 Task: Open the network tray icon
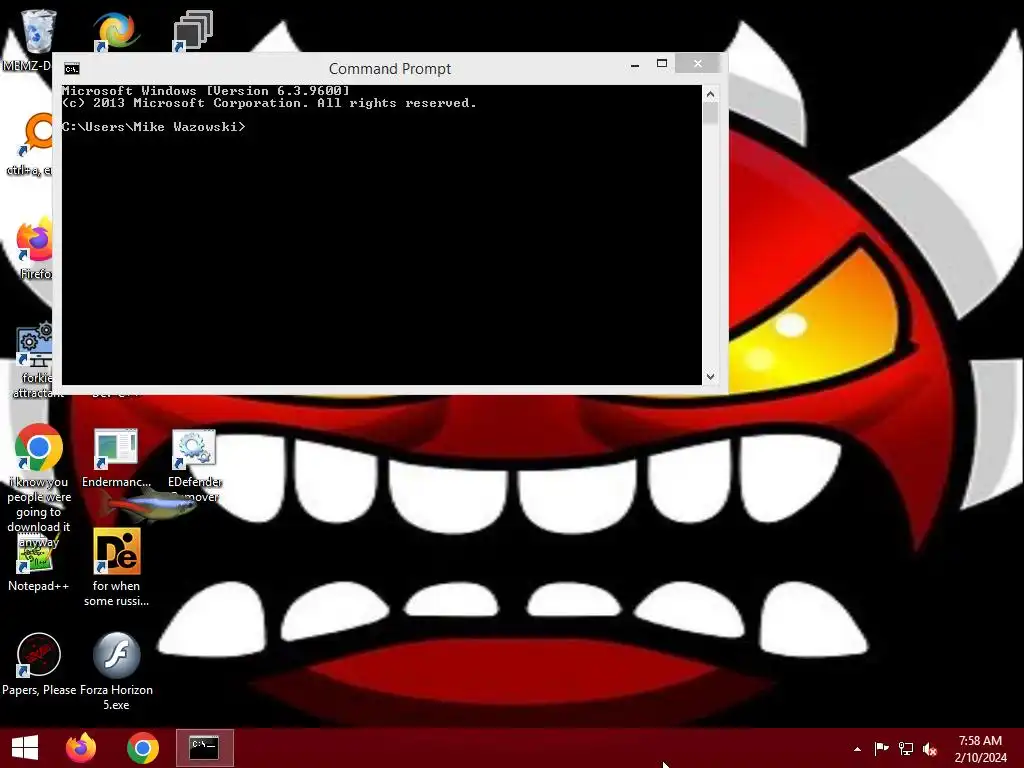point(906,748)
